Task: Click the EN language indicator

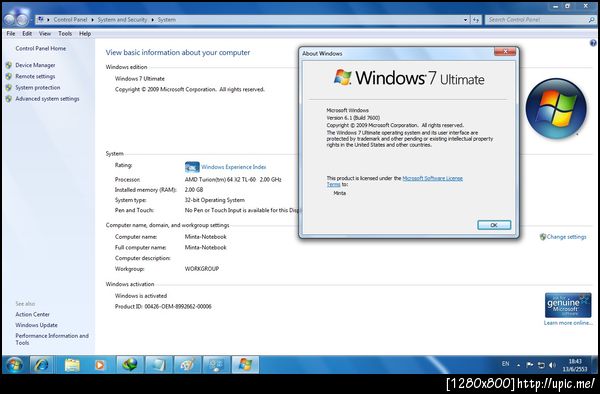Action: point(505,364)
